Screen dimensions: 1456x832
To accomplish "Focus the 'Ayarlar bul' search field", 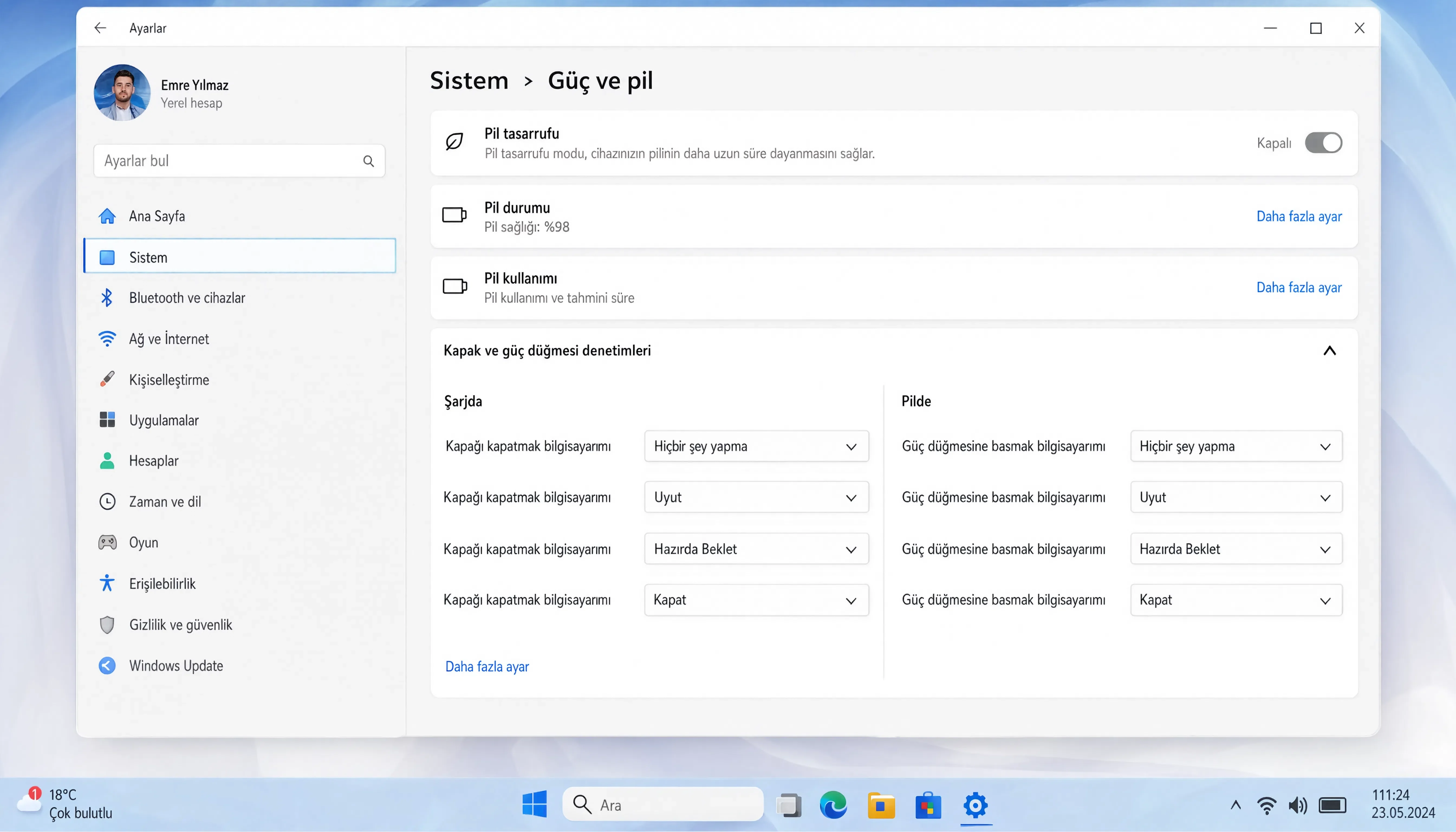I will point(239,161).
